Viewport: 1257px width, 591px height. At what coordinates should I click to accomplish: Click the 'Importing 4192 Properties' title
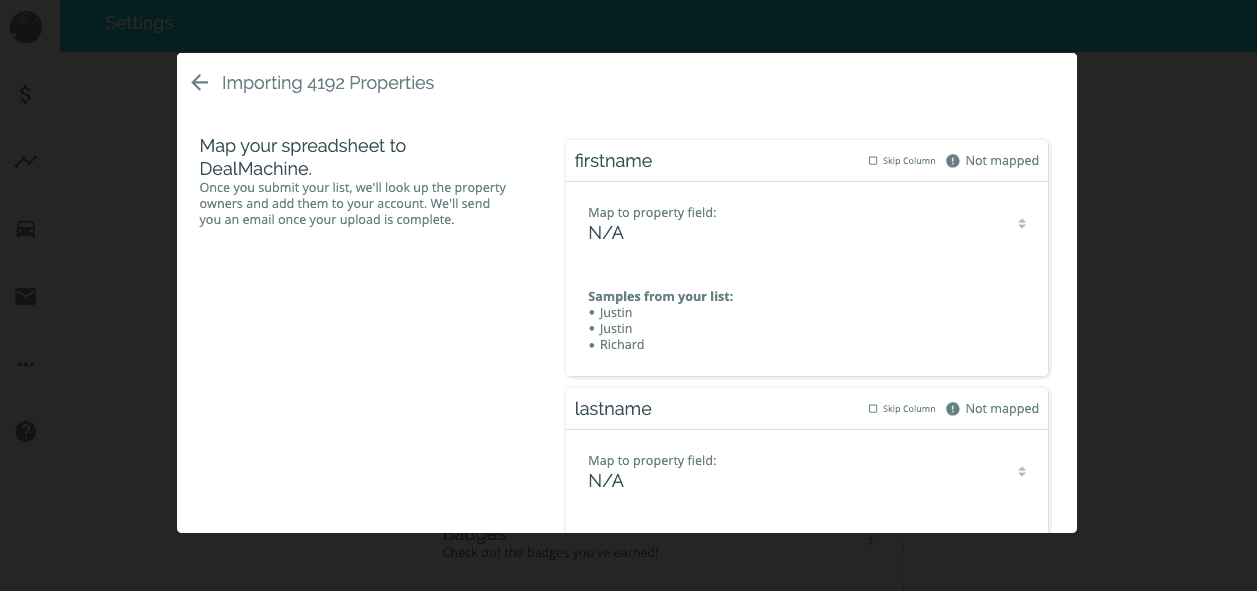(328, 83)
